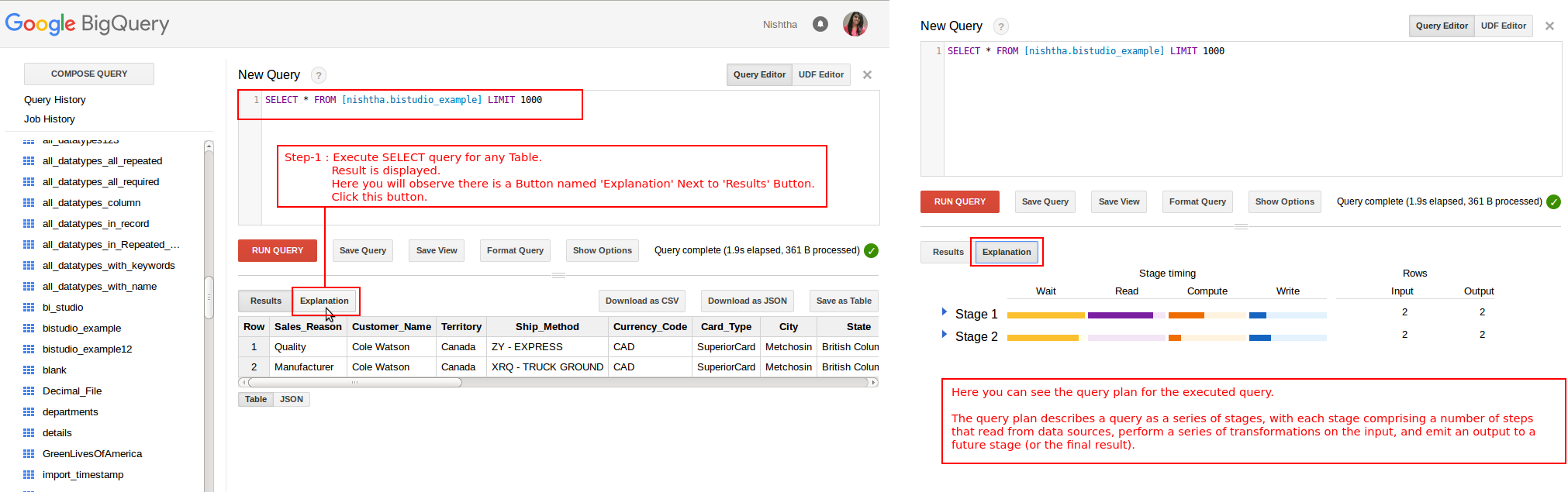Click help icon beside right New Query
The image size is (1568, 499).
[1001, 26]
